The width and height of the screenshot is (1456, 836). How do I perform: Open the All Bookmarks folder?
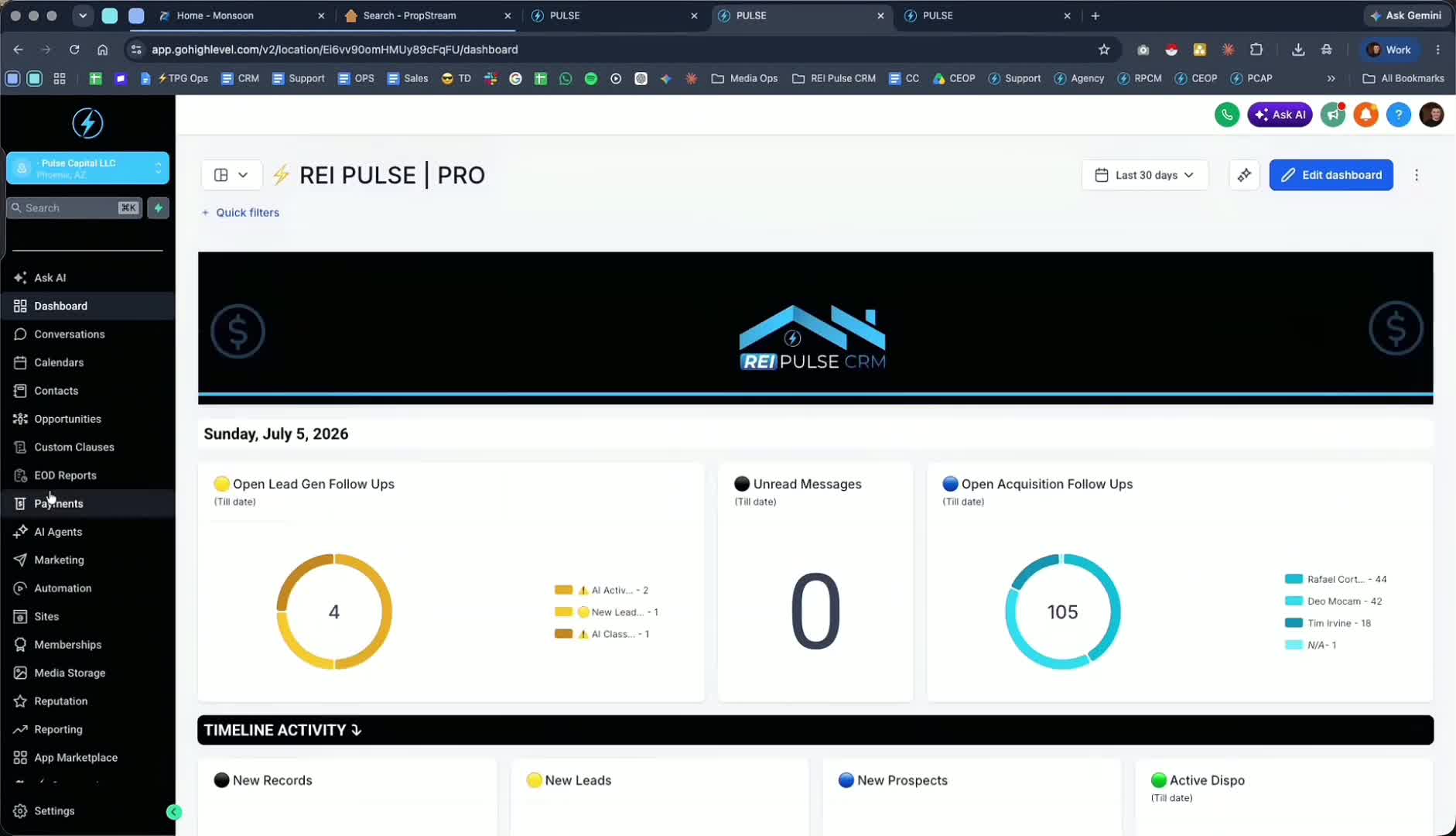pos(1403,78)
